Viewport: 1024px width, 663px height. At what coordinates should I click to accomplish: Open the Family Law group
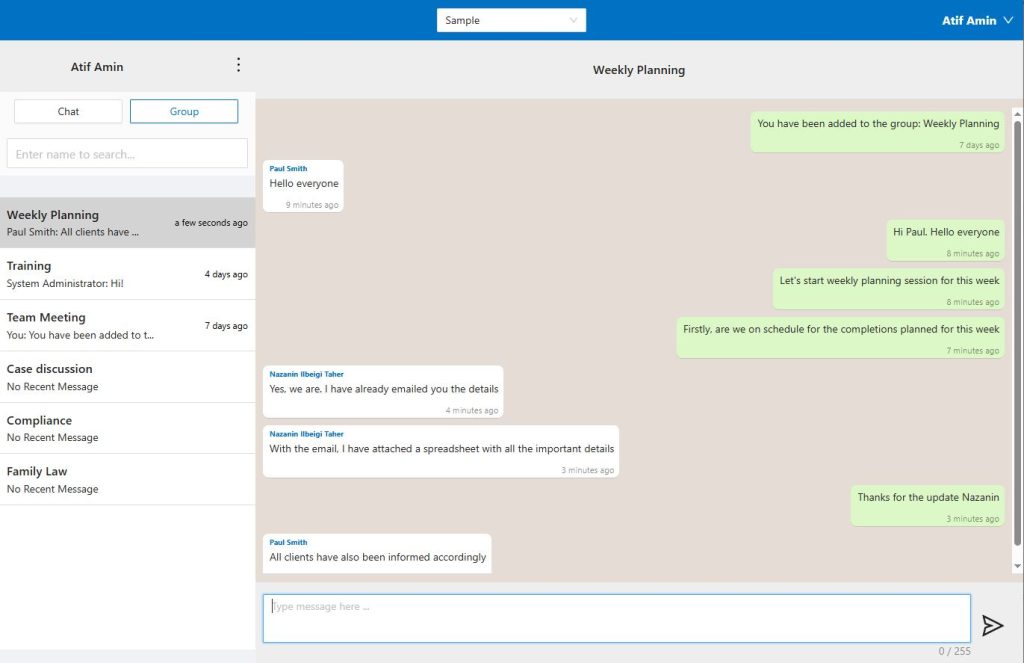point(127,480)
